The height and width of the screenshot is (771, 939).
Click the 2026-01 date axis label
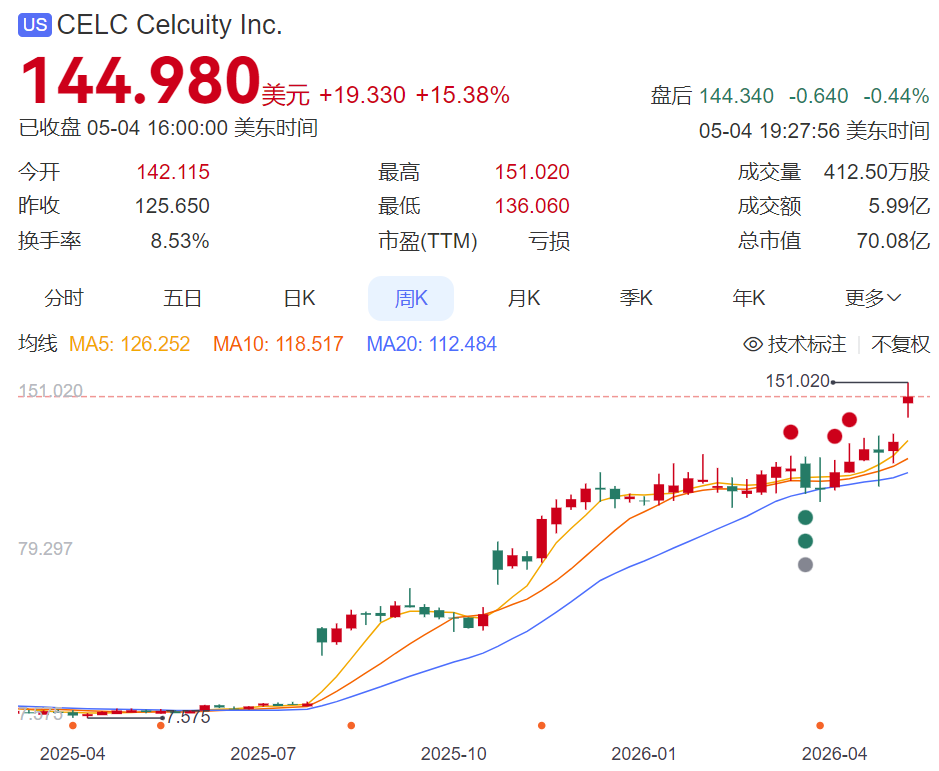[x=644, y=754]
